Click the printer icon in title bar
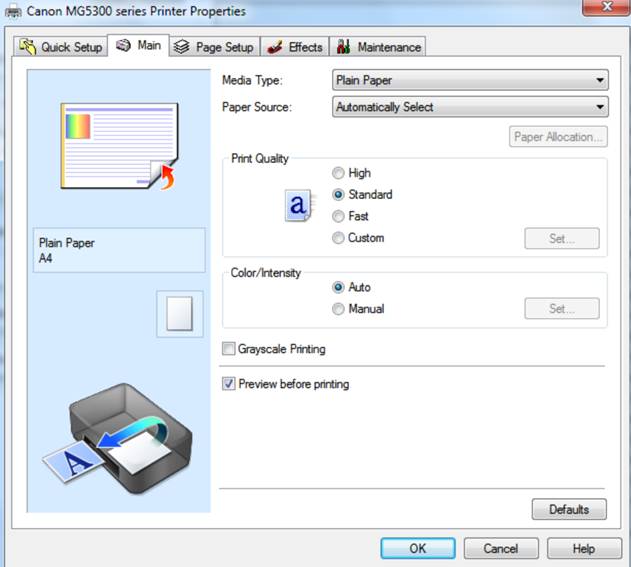 click(13, 11)
